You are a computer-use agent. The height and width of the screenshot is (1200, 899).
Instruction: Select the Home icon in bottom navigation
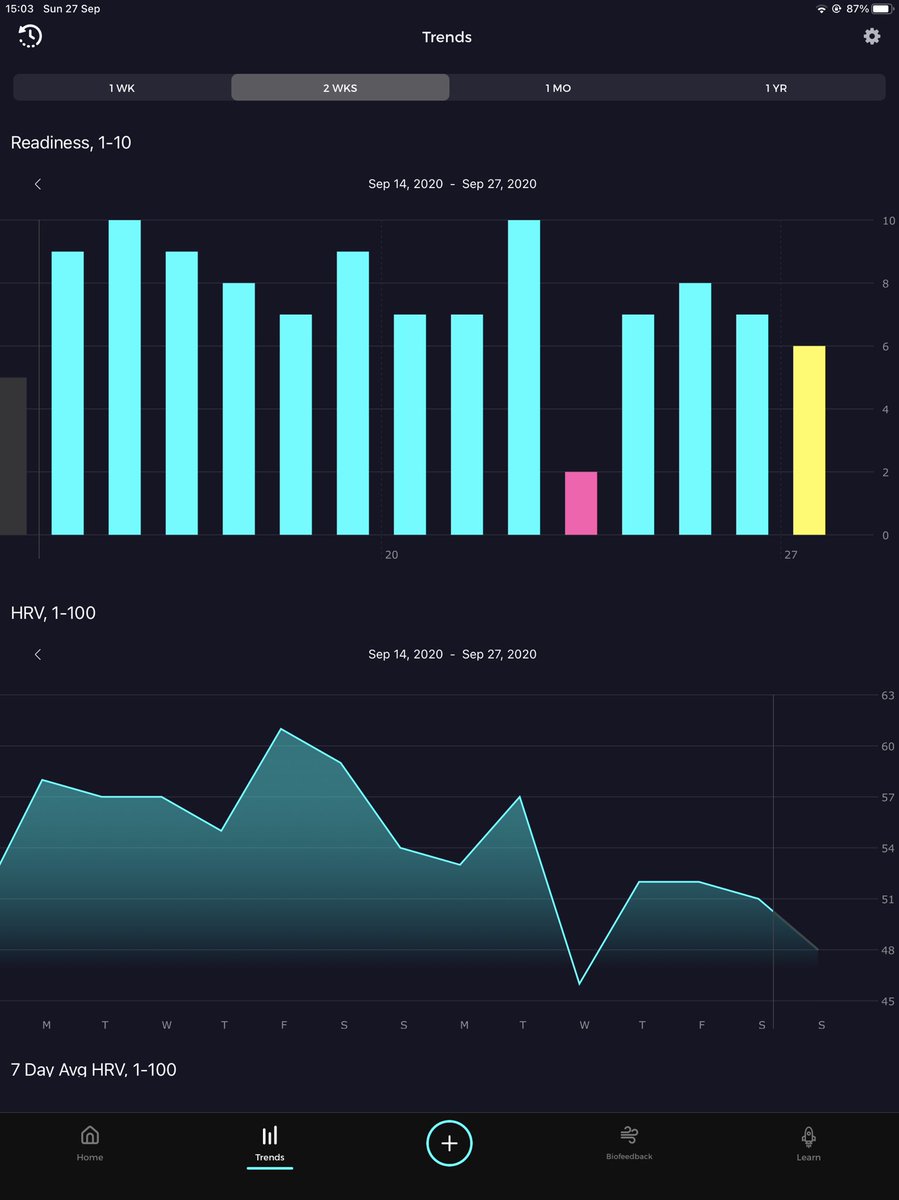(x=89, y=1142)
